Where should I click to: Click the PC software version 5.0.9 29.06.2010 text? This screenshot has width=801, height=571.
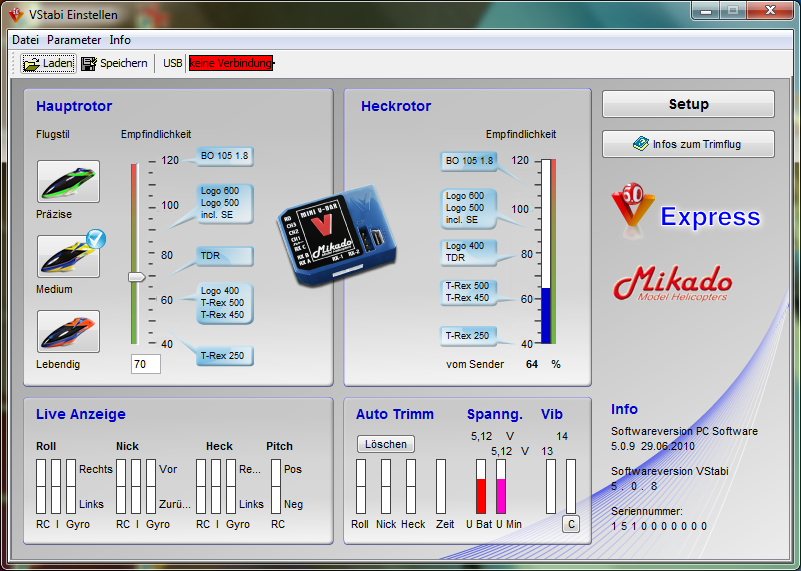pos(653,446)
